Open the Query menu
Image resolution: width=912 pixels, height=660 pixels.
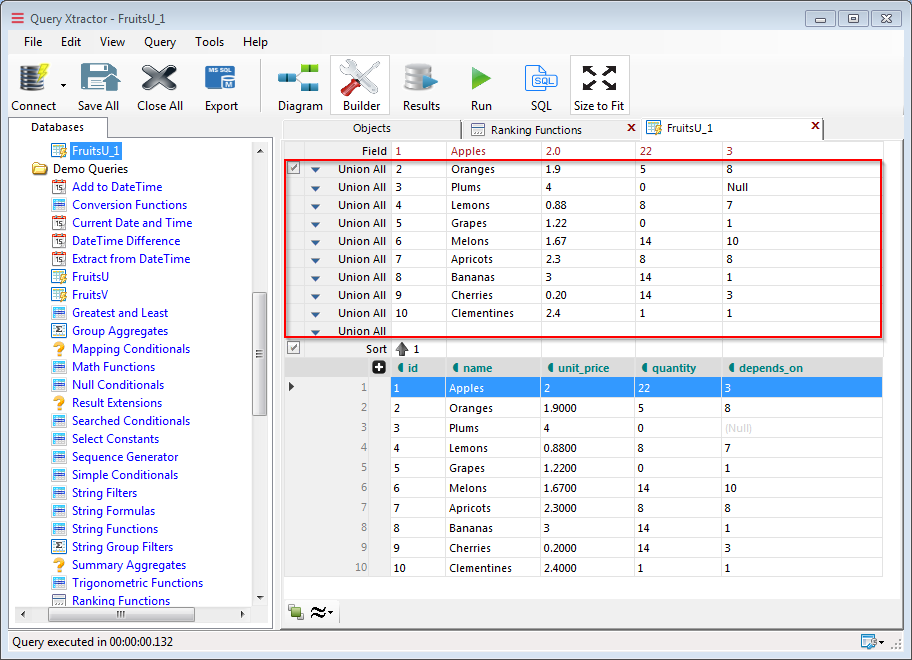(160, 42)
